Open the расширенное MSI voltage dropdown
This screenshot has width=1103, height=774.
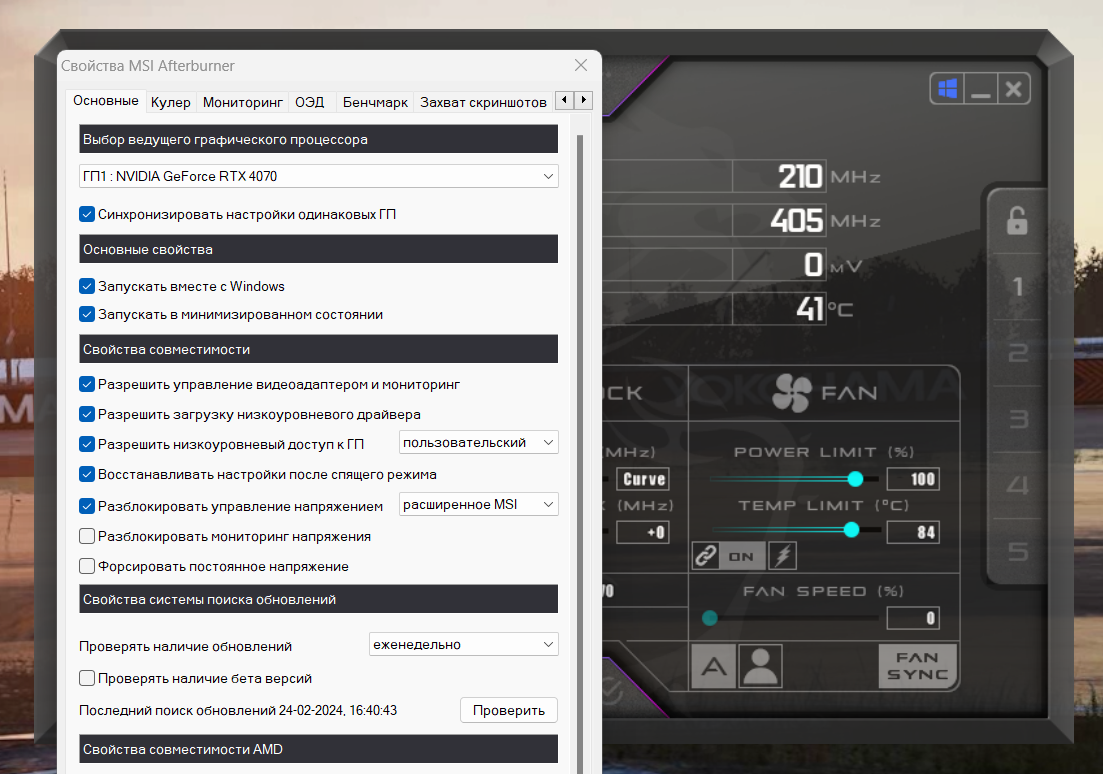click(x=478, y=505)
